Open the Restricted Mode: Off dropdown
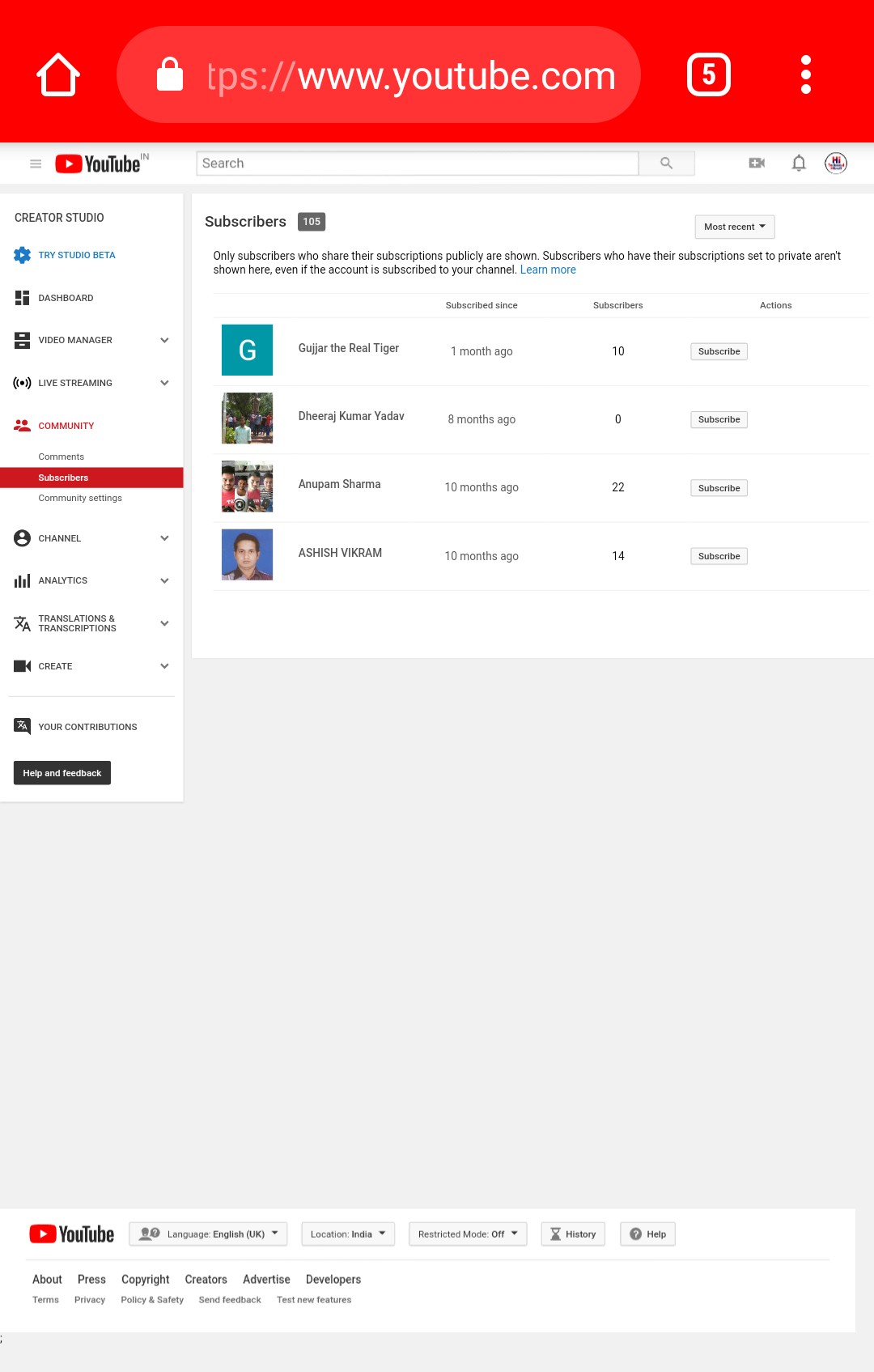Screen dimensions: 874x1372 [x=468, y=1234]
